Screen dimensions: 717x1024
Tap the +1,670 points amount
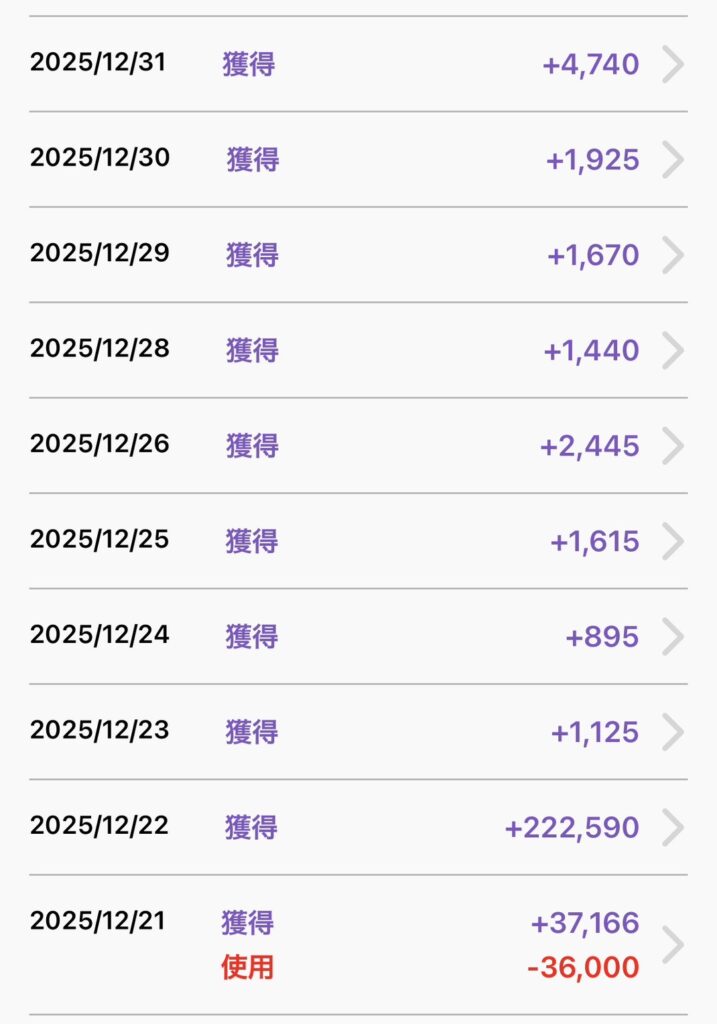592,256
